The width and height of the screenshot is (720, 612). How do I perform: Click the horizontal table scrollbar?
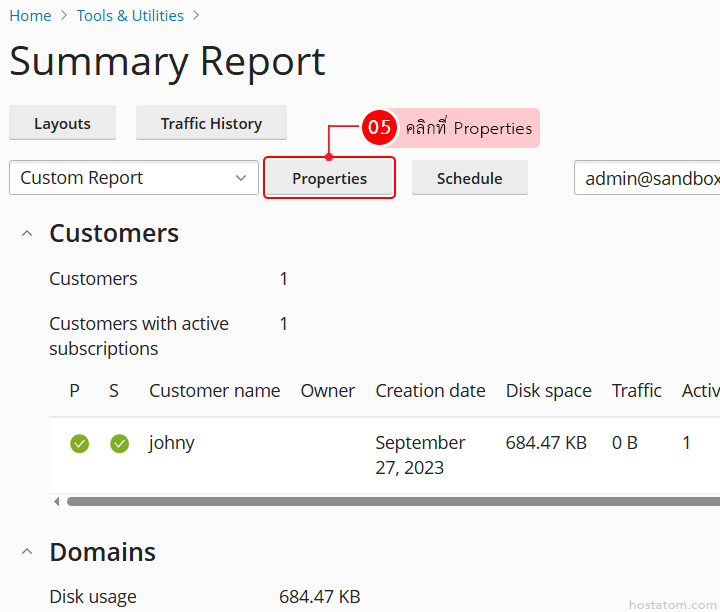pos(390,501)
